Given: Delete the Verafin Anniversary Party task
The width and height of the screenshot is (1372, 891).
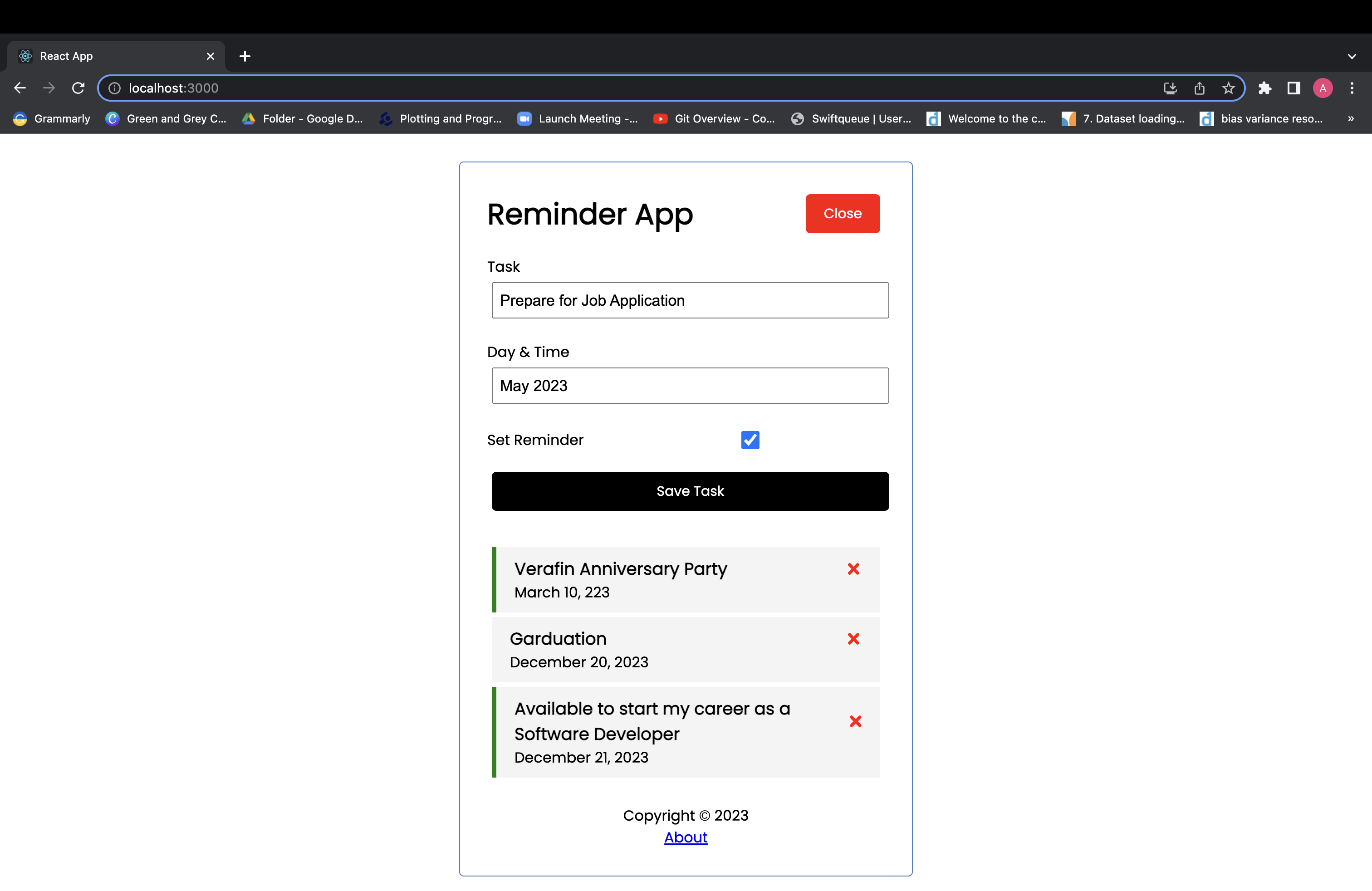Looking at the screenshot, I should (x=853, y=569).
